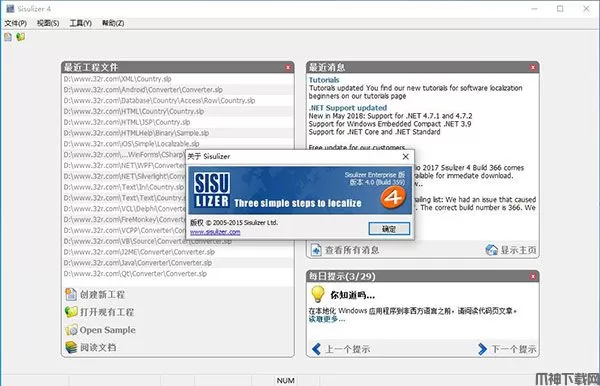600x386 pixels.
Task: Click the light bulb tip icon
Action: pyautogui.click(x=318, y=294)
